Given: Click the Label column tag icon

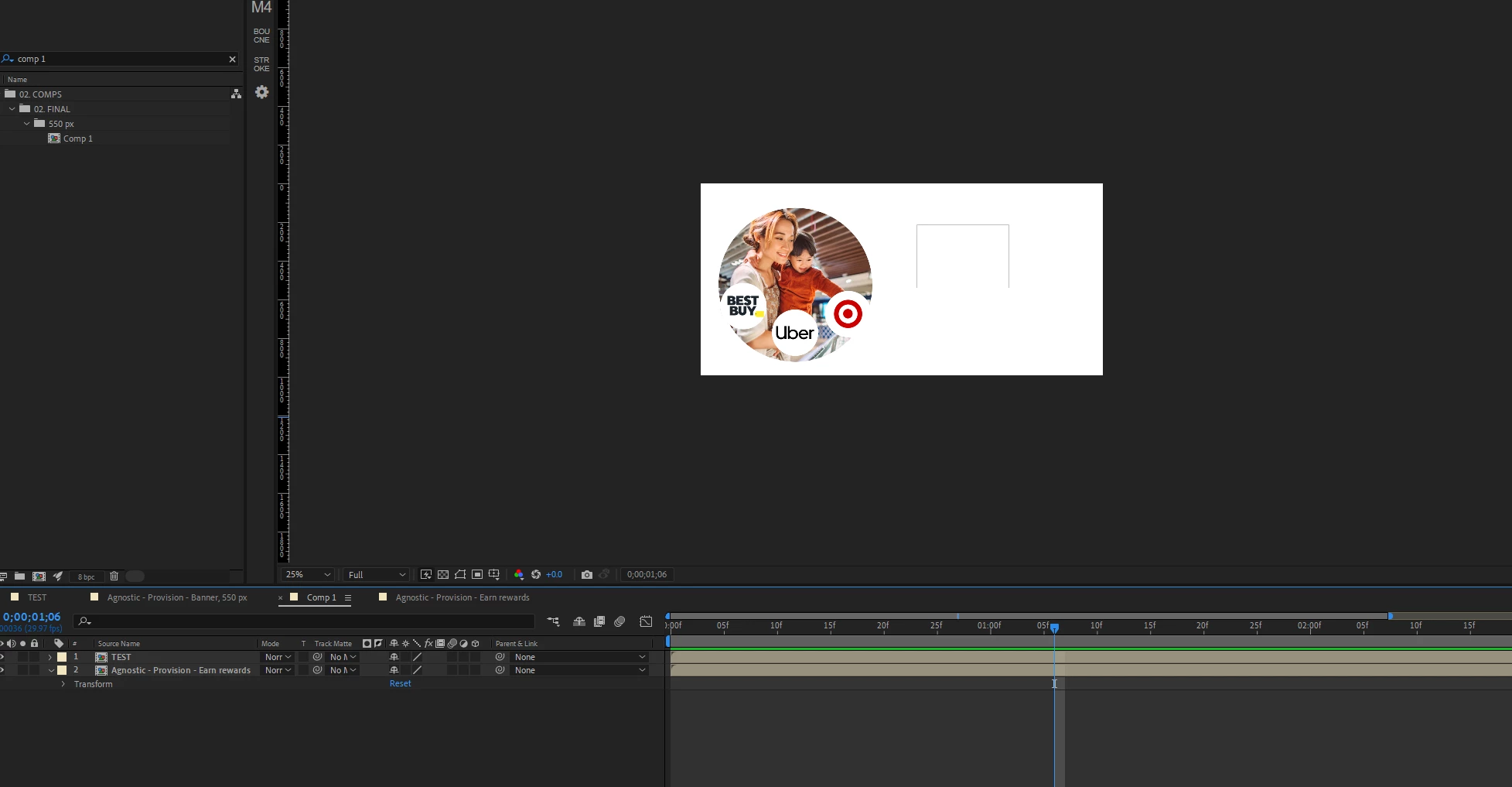Looking at the screenshot, I should click(x=59, y=644).
